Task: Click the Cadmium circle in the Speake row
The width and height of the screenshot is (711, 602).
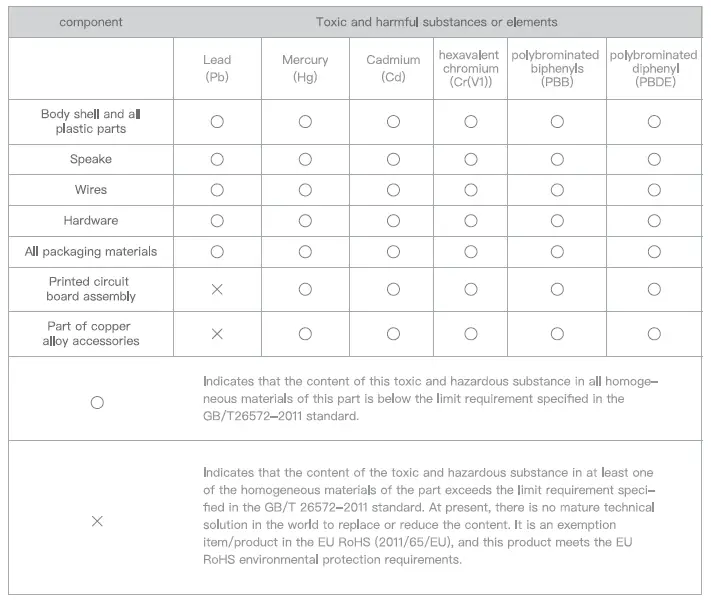Action: click(x=393, y=160)
